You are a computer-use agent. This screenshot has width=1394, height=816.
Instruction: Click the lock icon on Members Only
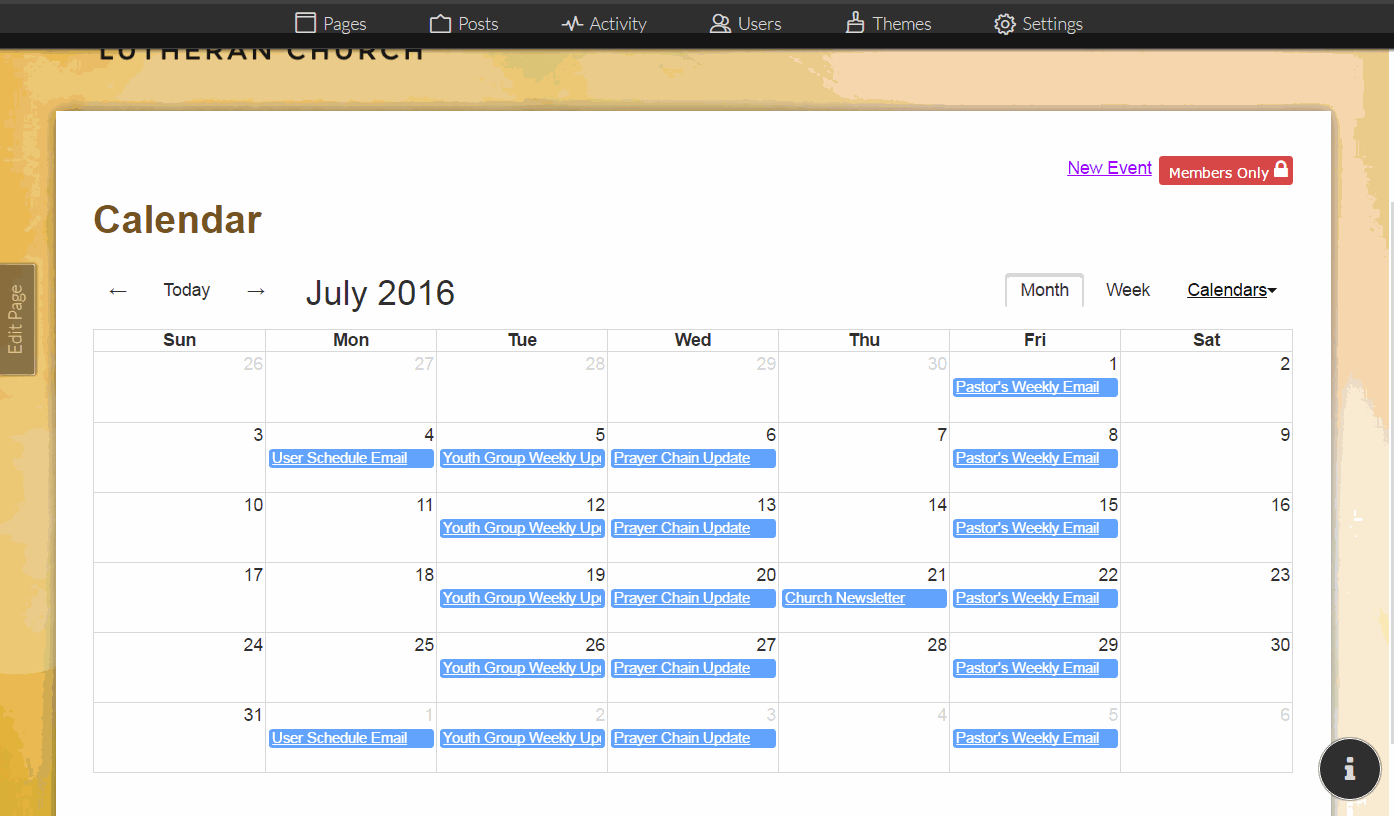pyautogui.click(x=1281, y=170)
